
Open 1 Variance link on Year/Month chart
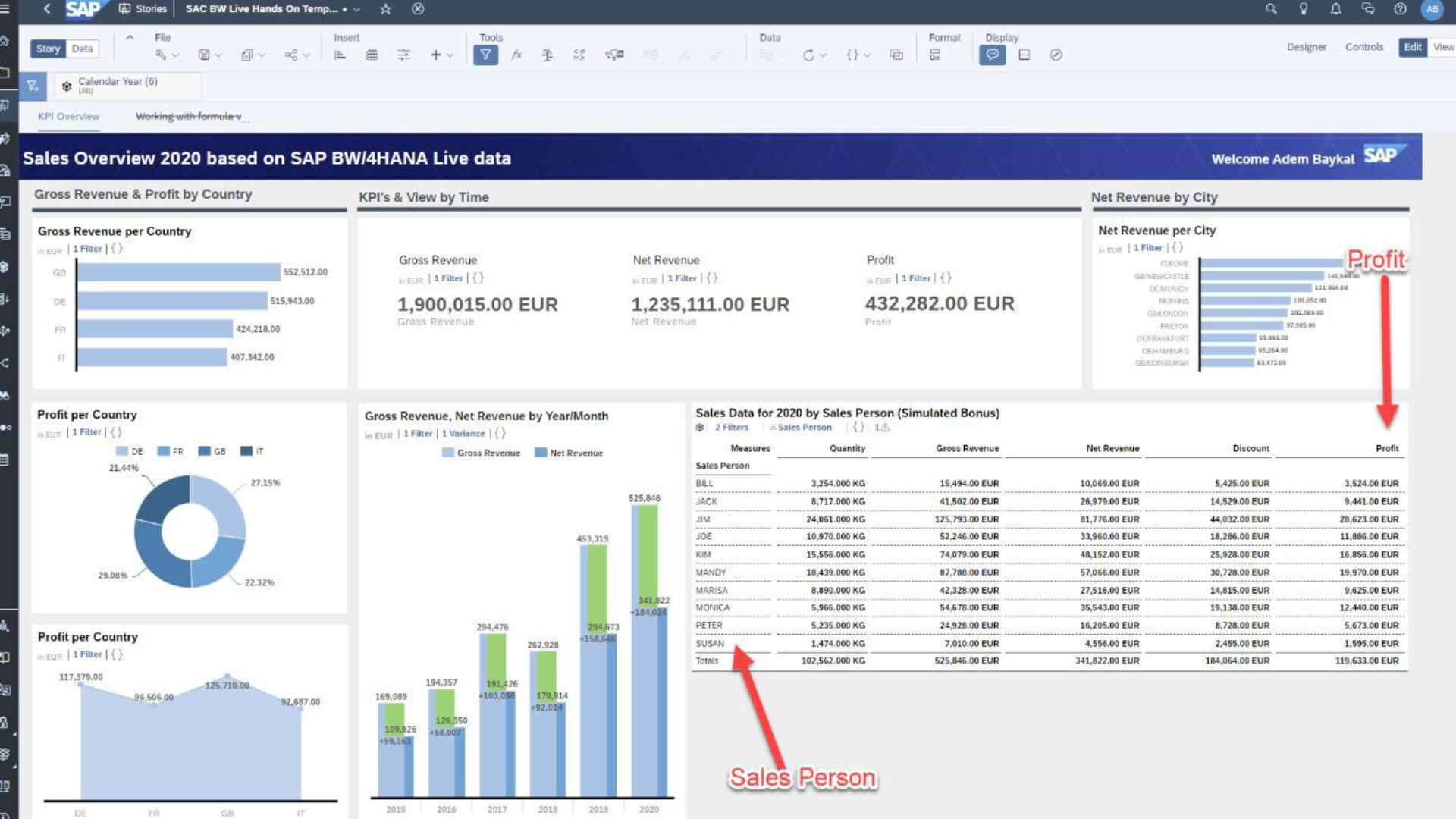pyautogui.click(x=463, y=434)
